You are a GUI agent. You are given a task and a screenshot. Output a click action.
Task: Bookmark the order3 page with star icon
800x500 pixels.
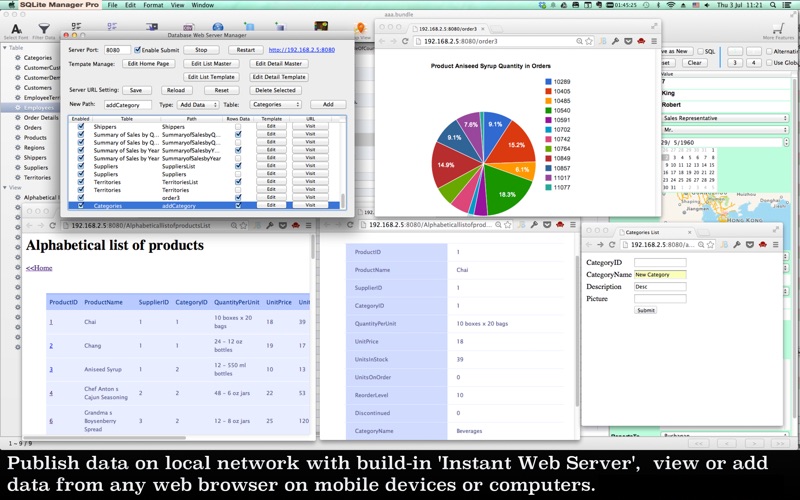coord(589,41)
